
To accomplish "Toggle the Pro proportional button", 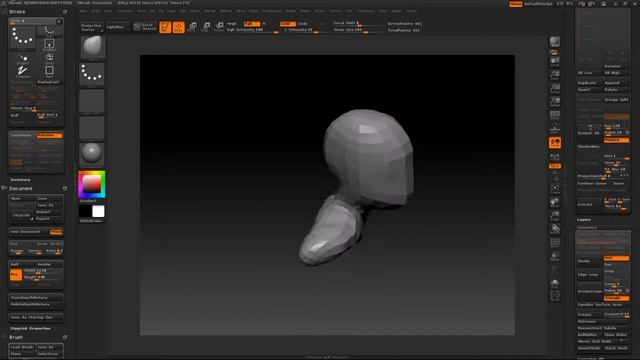I will 16,275.
